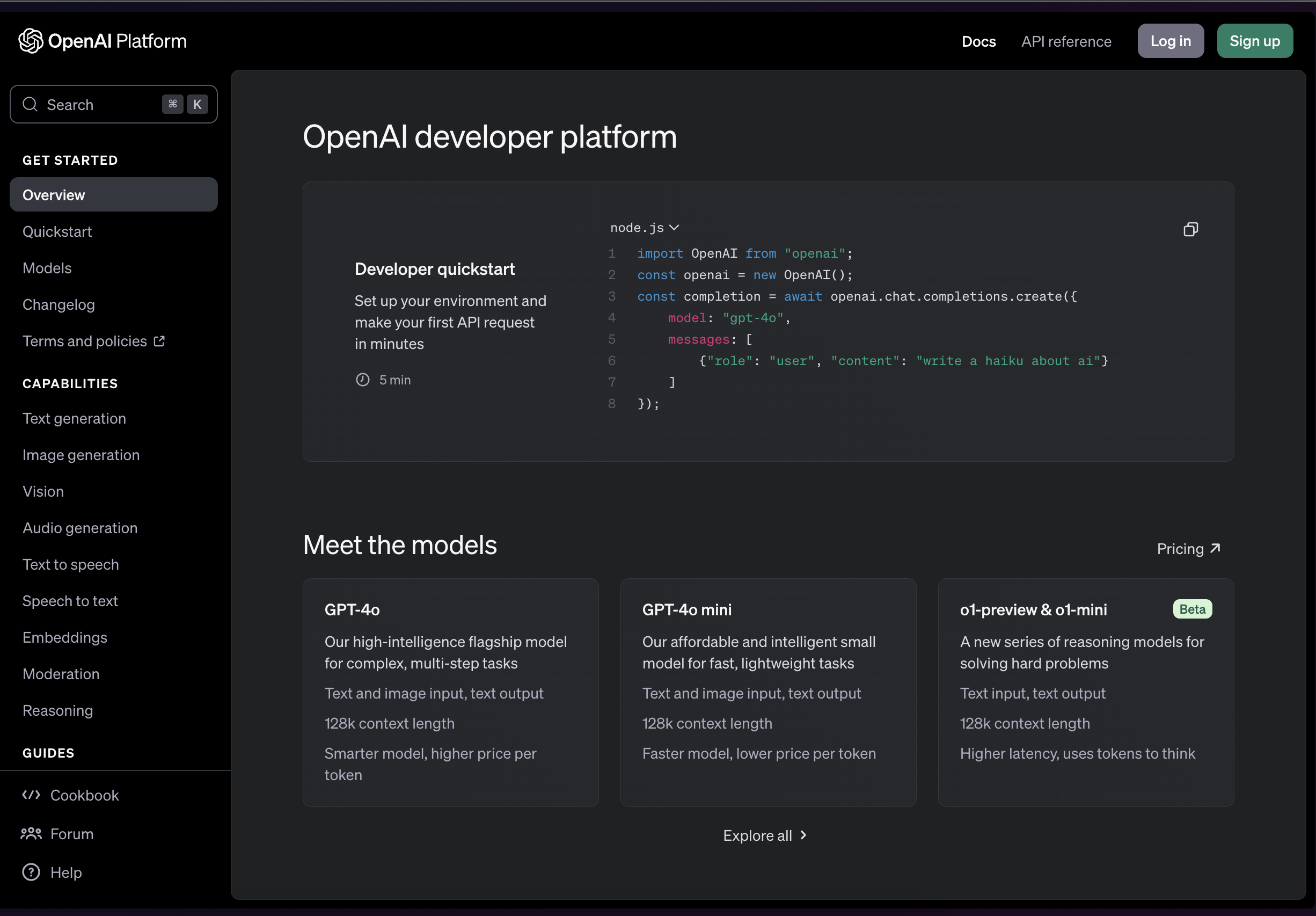The height and width of the screenshot is (916, 1316).
Task: Click "Faster model, lower price per token" text
Action: pyautogui.click(x=759, y=753)
